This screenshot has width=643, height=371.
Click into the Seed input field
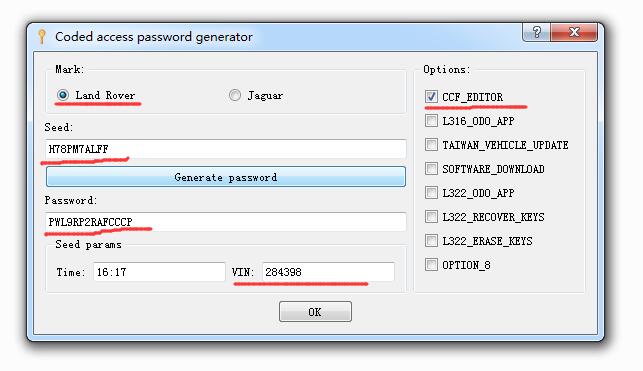tap(226, 149)
